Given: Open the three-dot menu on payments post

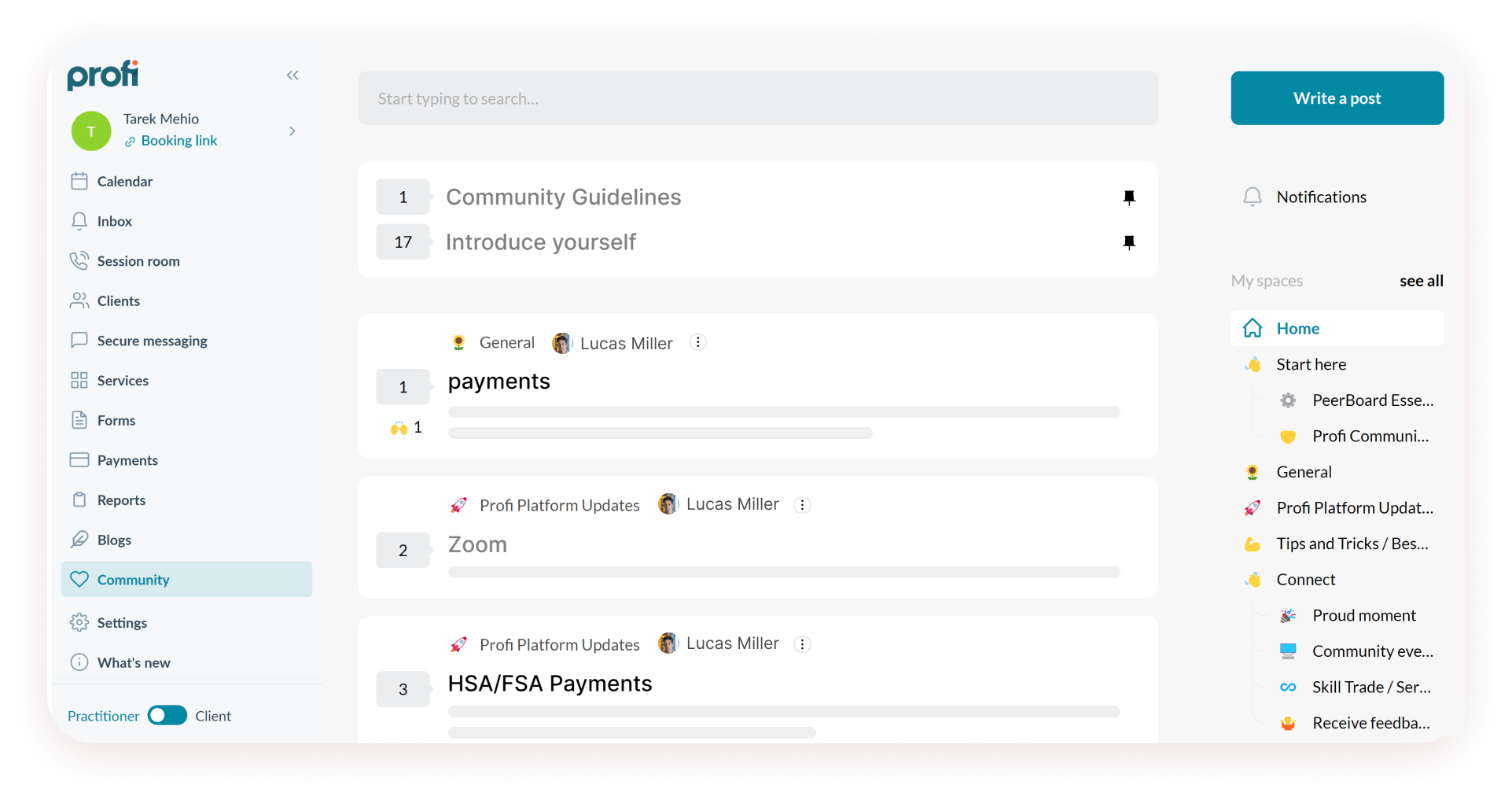Looking at the screenshot, I should point(697,342).
